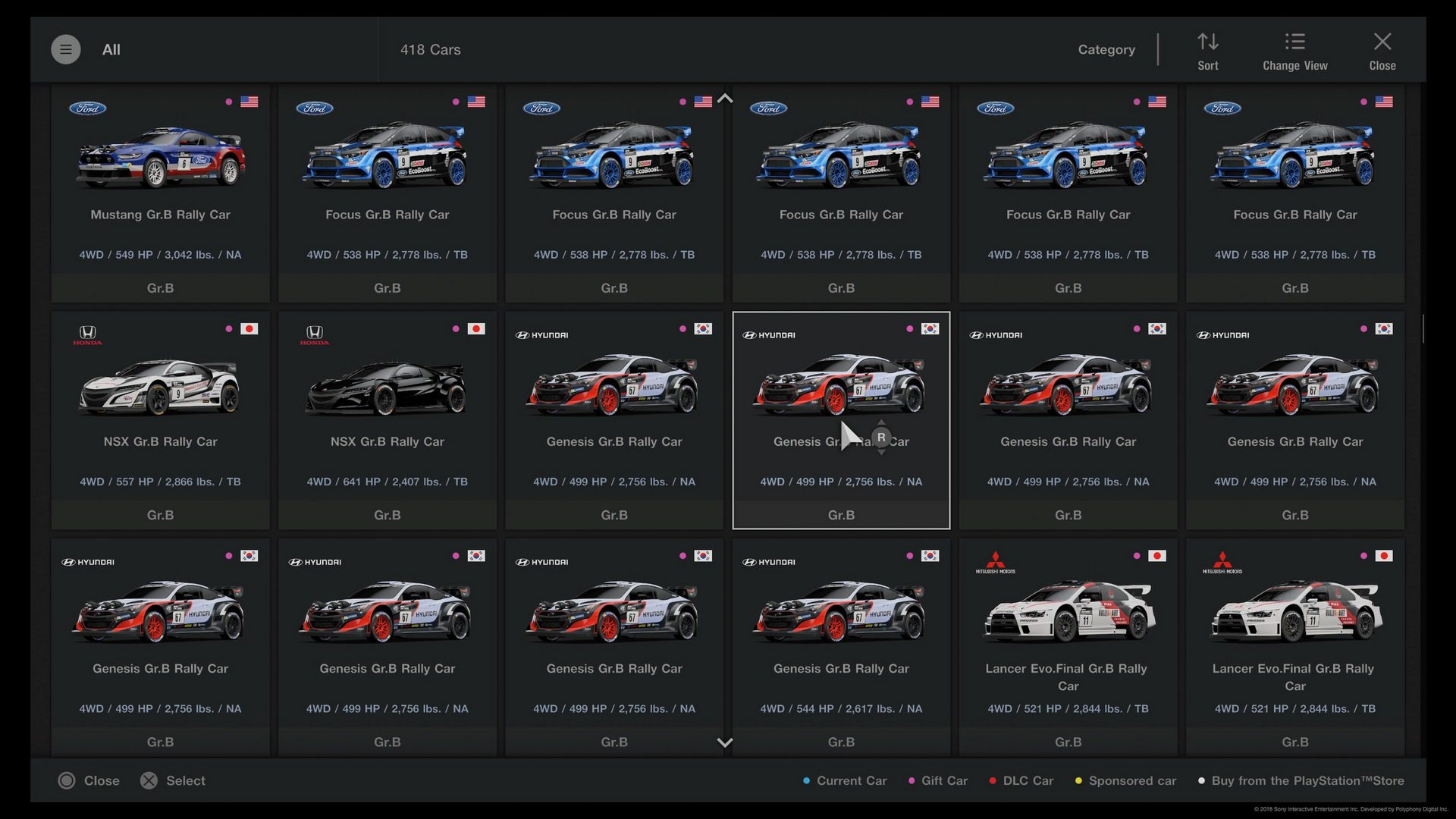Click the up chevron above the grid
1456x819 pixels.
[x=725, y=99]
